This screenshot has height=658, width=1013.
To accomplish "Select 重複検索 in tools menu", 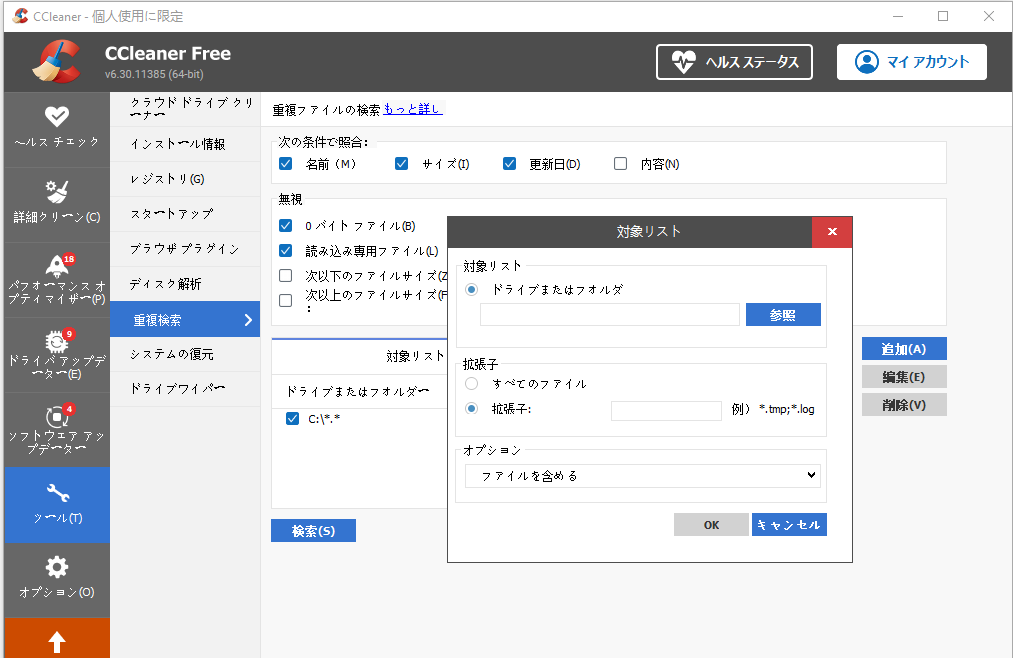I will pyautogui.click(x=185, y=320).
